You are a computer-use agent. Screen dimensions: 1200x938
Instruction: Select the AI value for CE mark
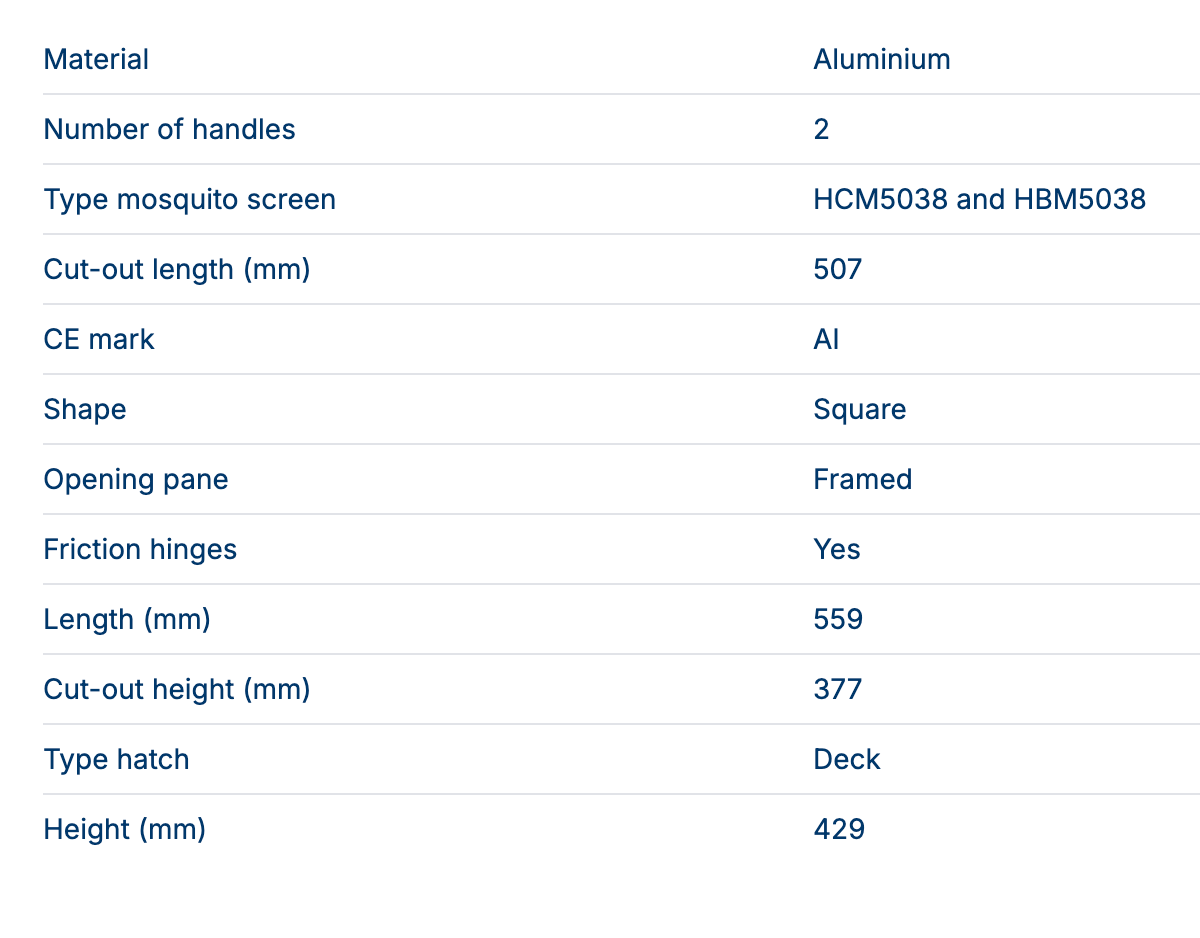826,340
